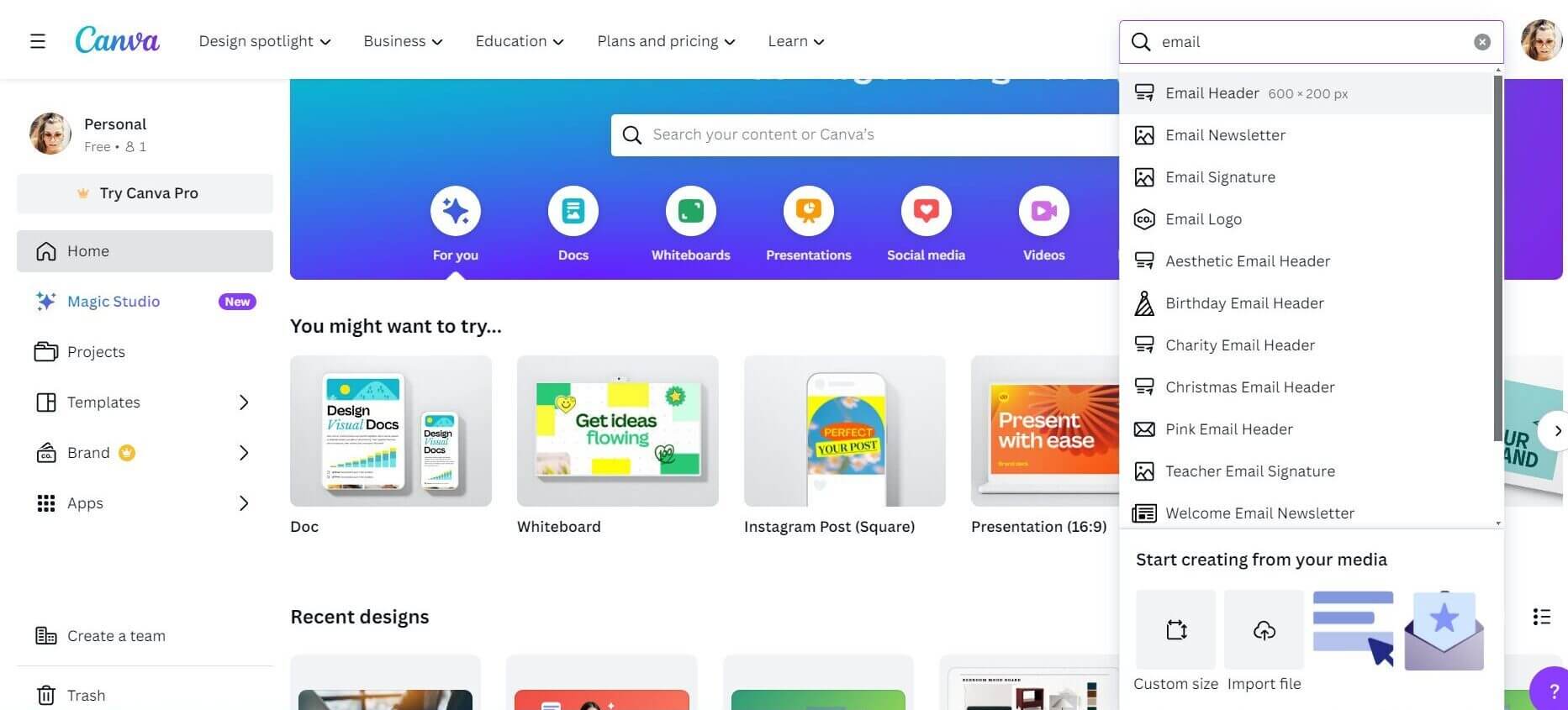Open the Instagram Post (Square) thumbnail
Screen dimensions: 1568x710
845,431
